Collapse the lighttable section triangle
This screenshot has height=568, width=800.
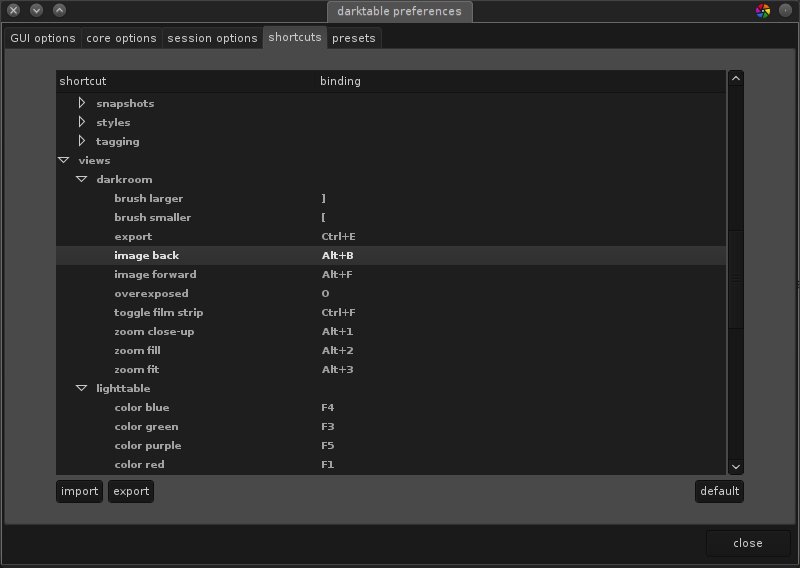point(82,388)
